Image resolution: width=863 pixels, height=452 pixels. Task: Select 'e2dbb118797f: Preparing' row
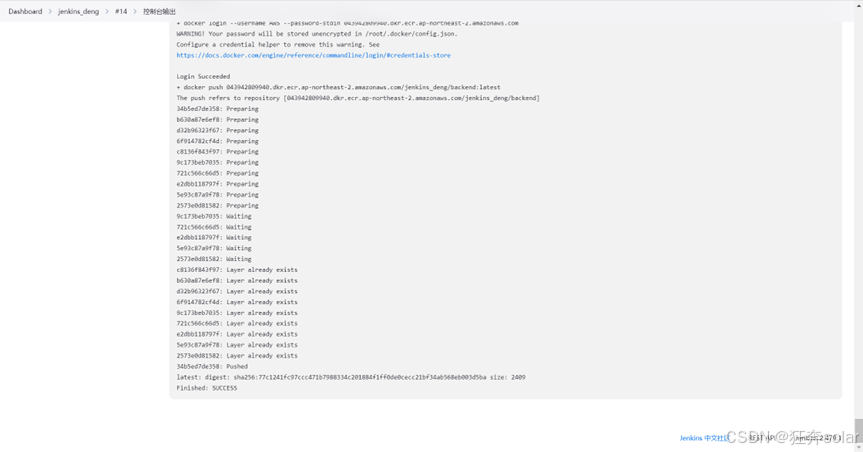(x=217, y=184)
